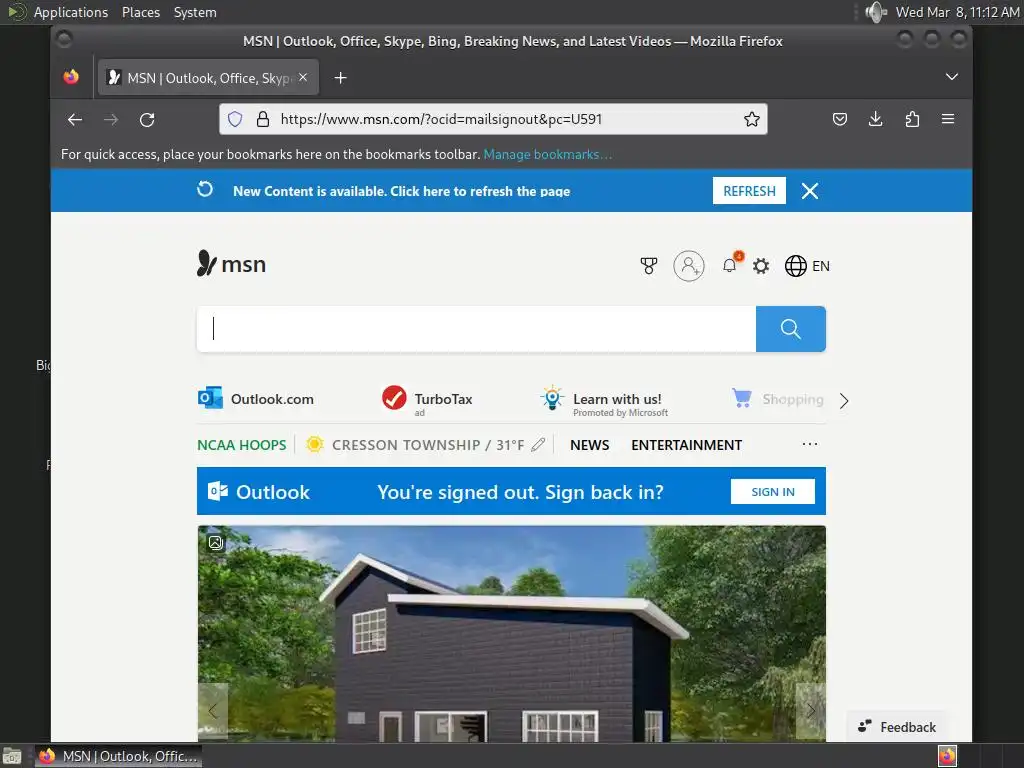Image resolution: width=1024 pixels, height=768 pixels.
Task: Click the volume speaker icon in panel
Action: point(875,12)
